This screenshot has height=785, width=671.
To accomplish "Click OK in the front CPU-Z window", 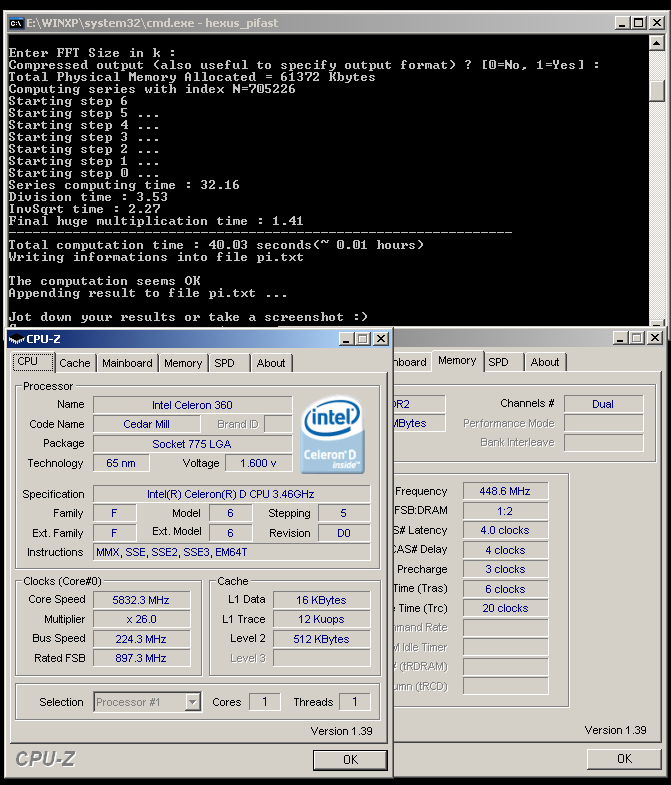I will (x=351, y=760).
